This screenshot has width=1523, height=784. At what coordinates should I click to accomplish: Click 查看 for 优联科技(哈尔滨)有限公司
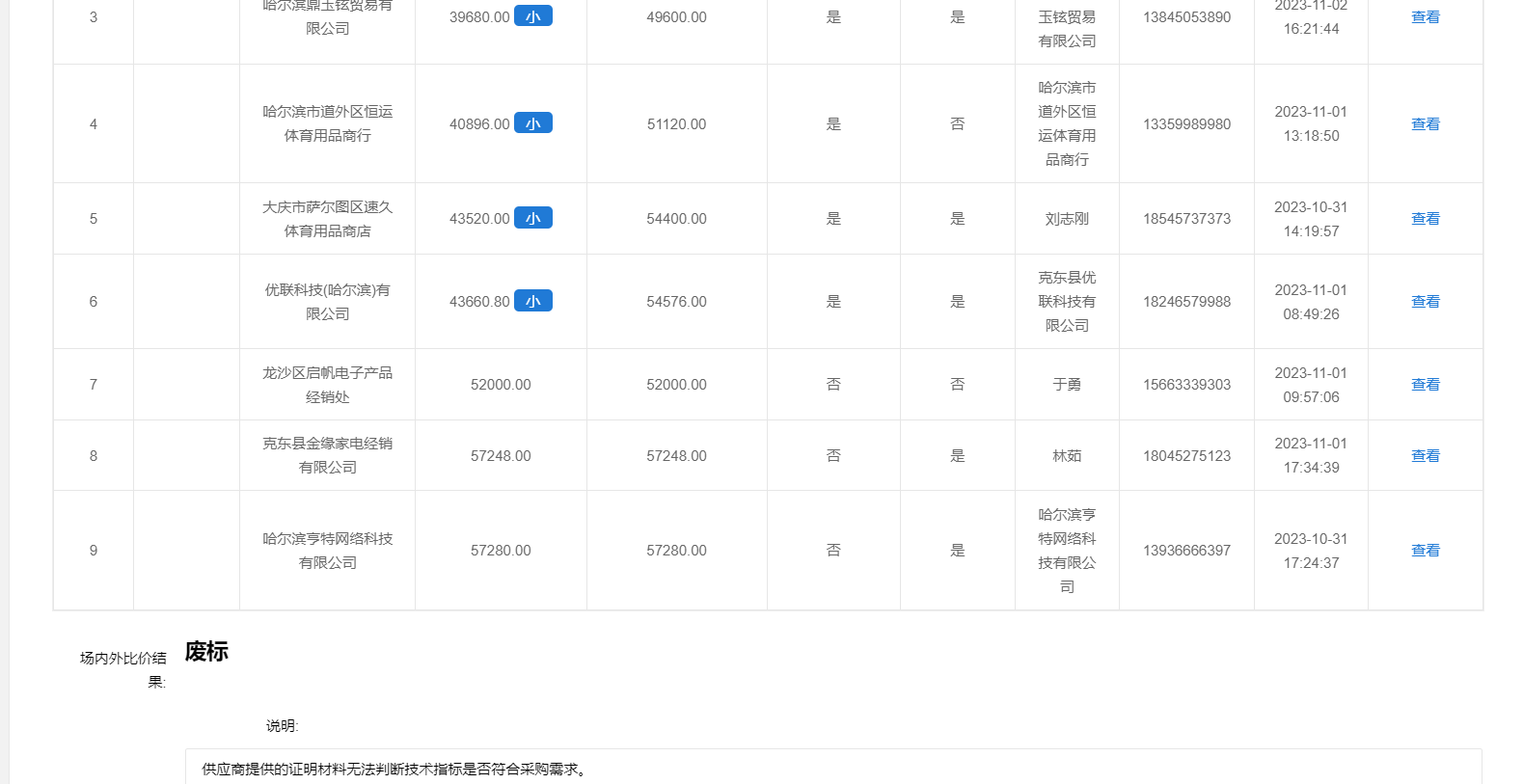coord(1425,302)
